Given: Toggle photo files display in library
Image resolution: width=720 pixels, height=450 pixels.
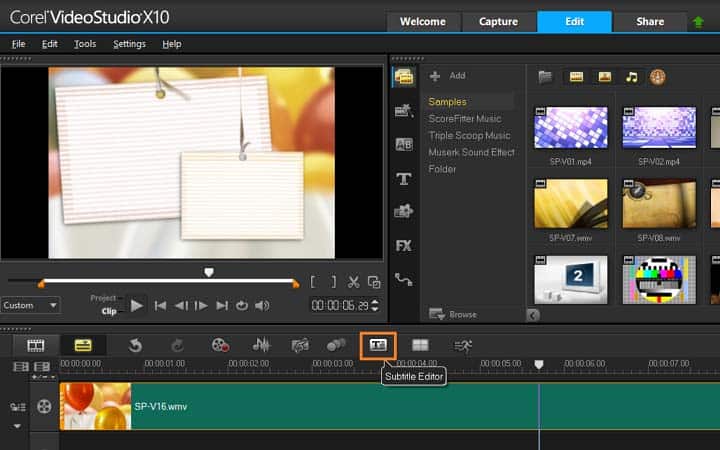Looking at the screenshot, I should 605,77.
